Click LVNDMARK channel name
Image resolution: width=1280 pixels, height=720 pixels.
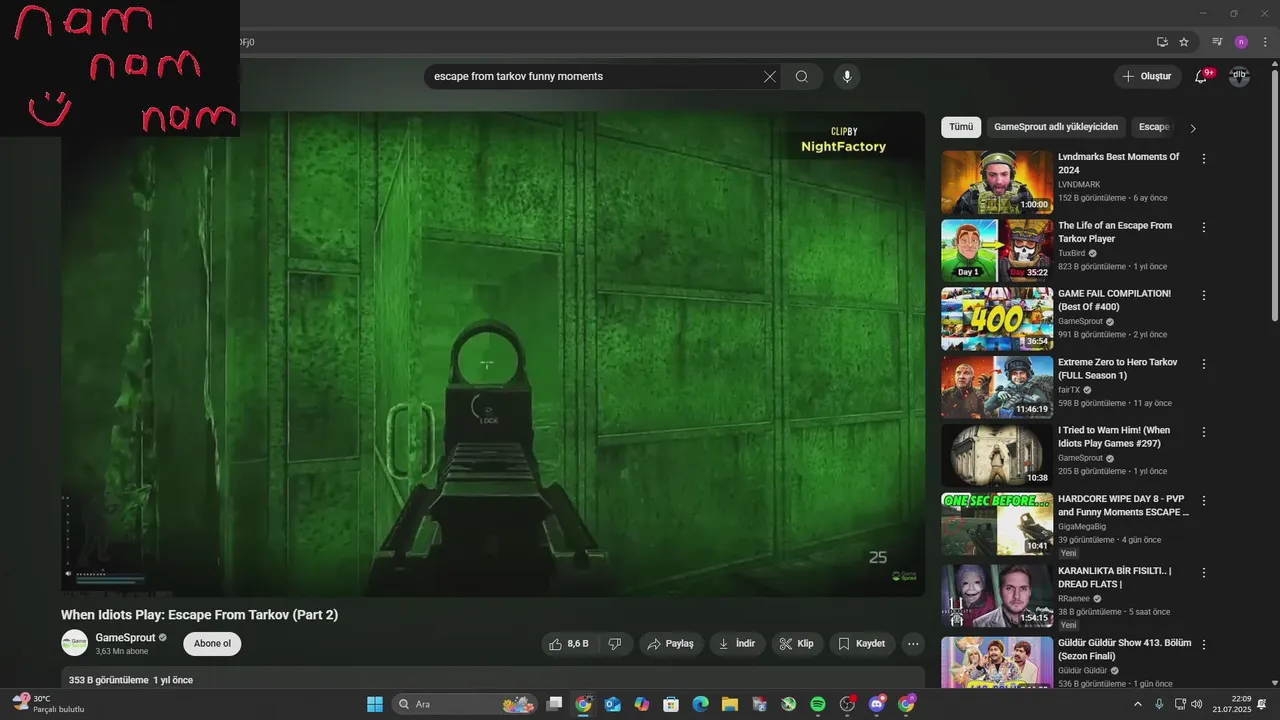click(1079, 185)
